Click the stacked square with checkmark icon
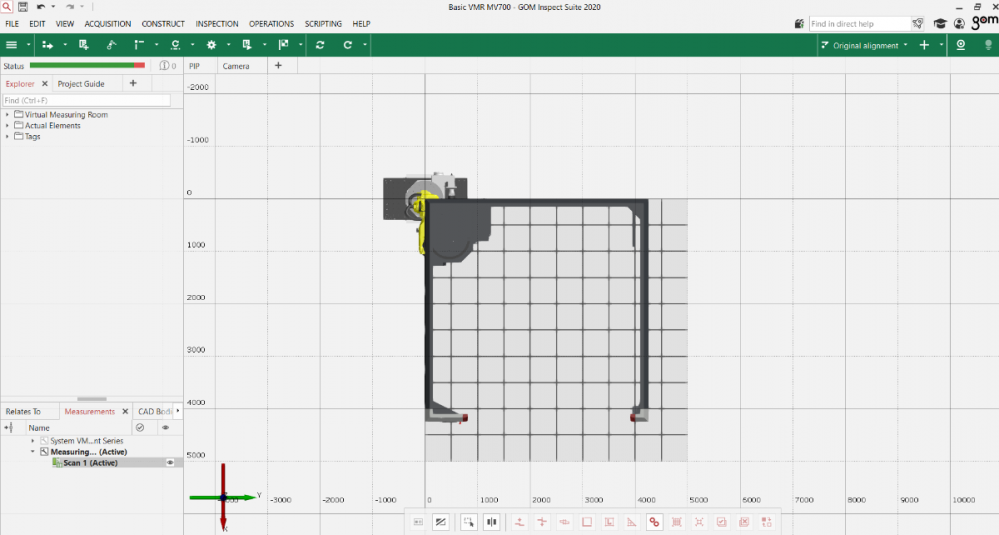This screenshot has width=999, height=535. (x=721, y=522)
